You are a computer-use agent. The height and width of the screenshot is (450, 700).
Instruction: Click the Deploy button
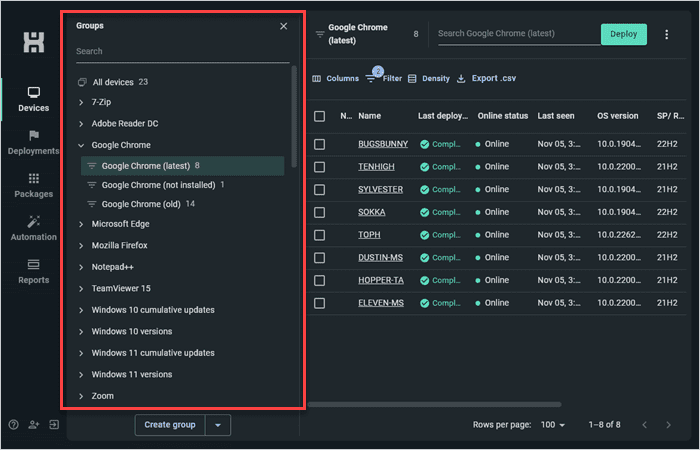point(624,34)
